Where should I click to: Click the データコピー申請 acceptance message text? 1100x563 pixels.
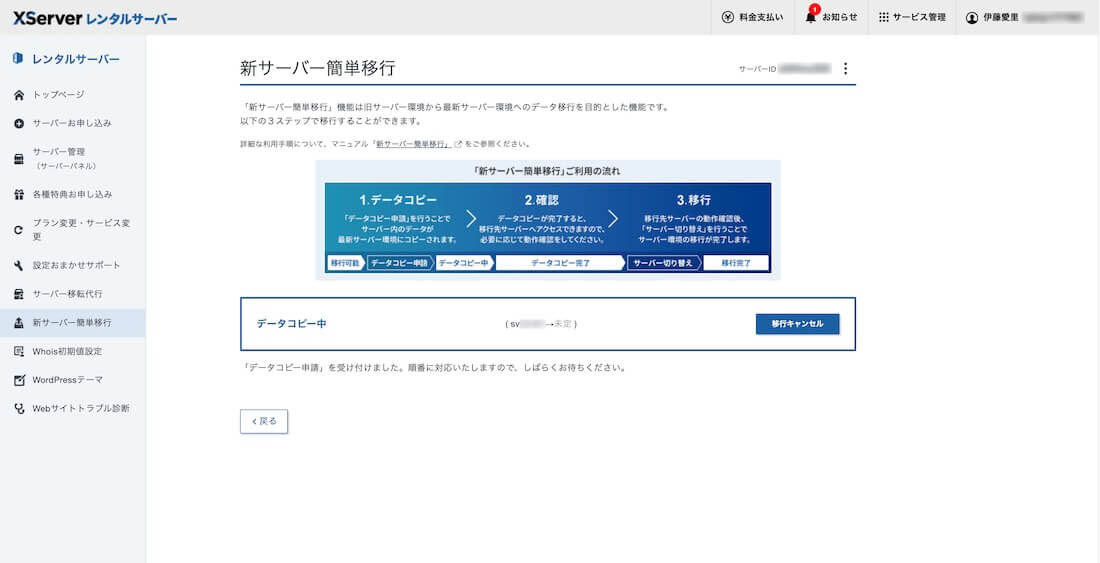point(433,367)
